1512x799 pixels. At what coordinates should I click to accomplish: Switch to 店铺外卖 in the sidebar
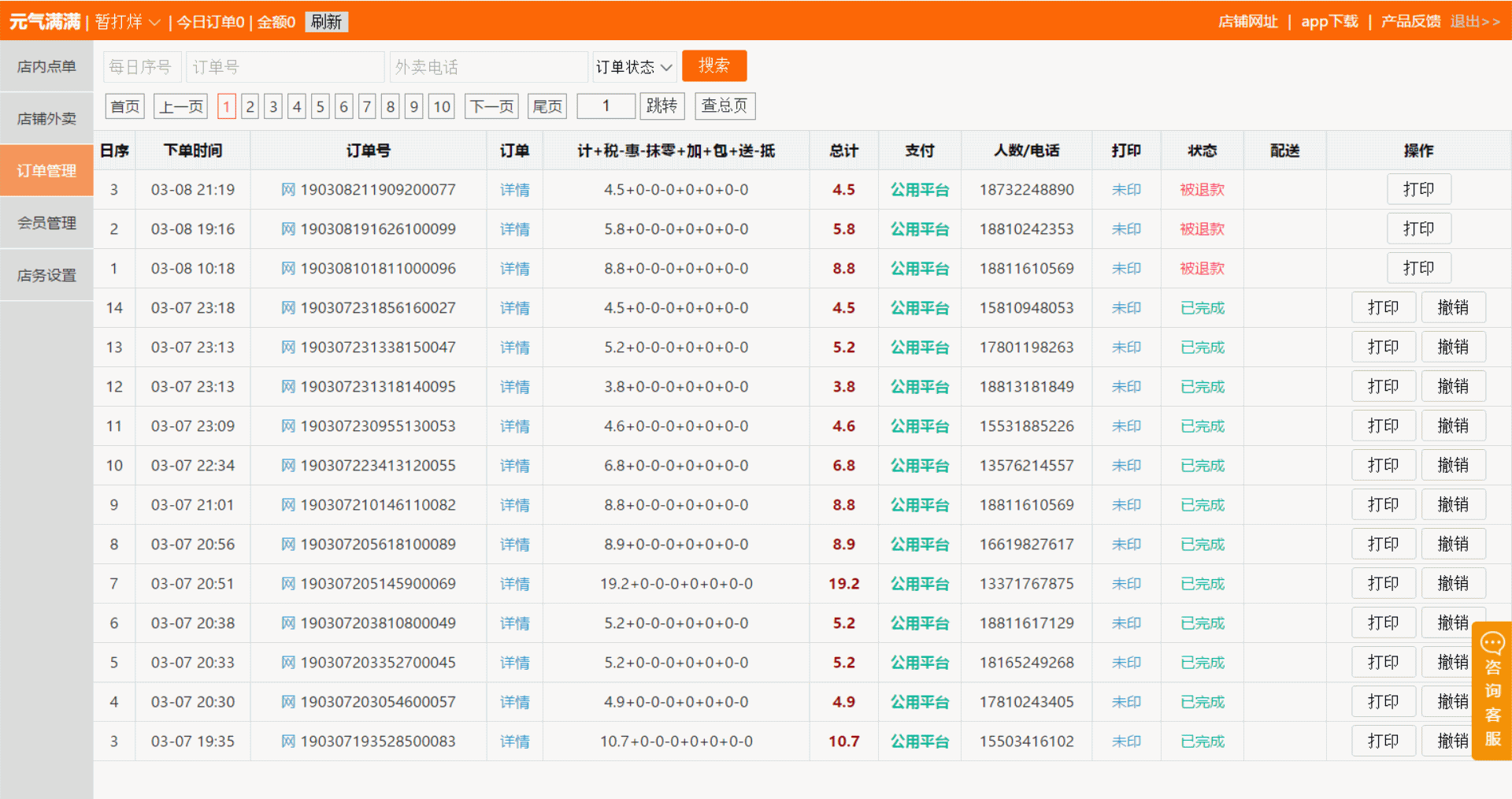pos(46,119)
